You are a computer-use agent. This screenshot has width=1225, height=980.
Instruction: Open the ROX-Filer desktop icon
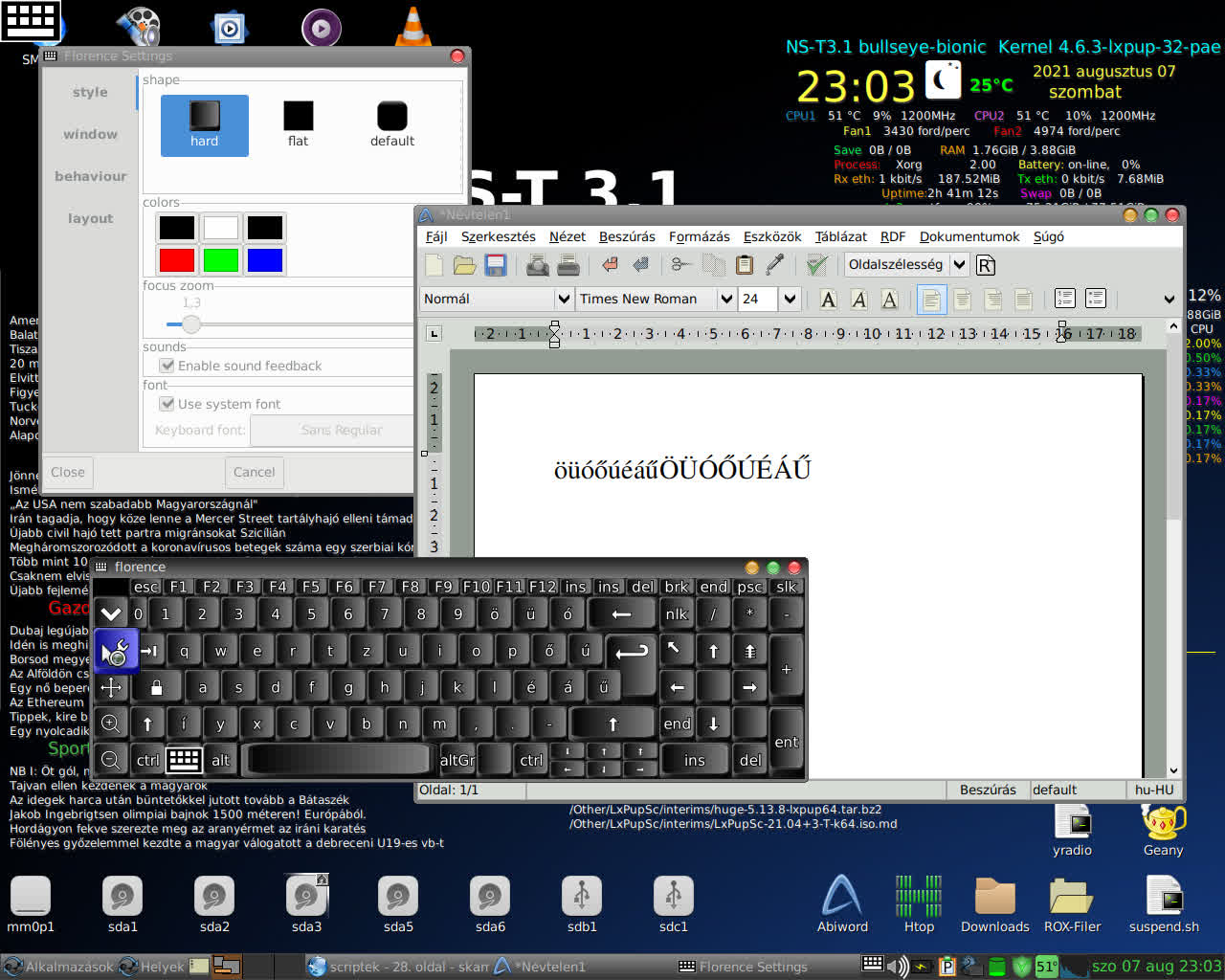tap(1072, 903)
